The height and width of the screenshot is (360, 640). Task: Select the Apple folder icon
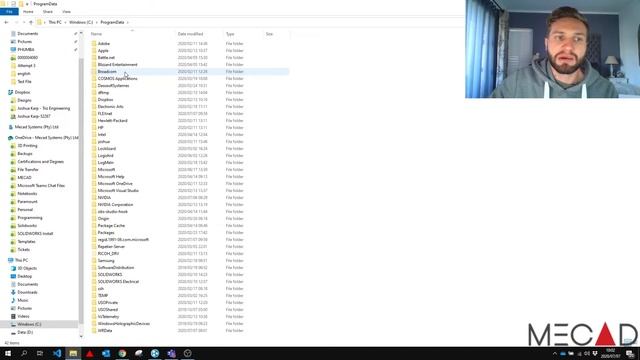pos(94,51)
